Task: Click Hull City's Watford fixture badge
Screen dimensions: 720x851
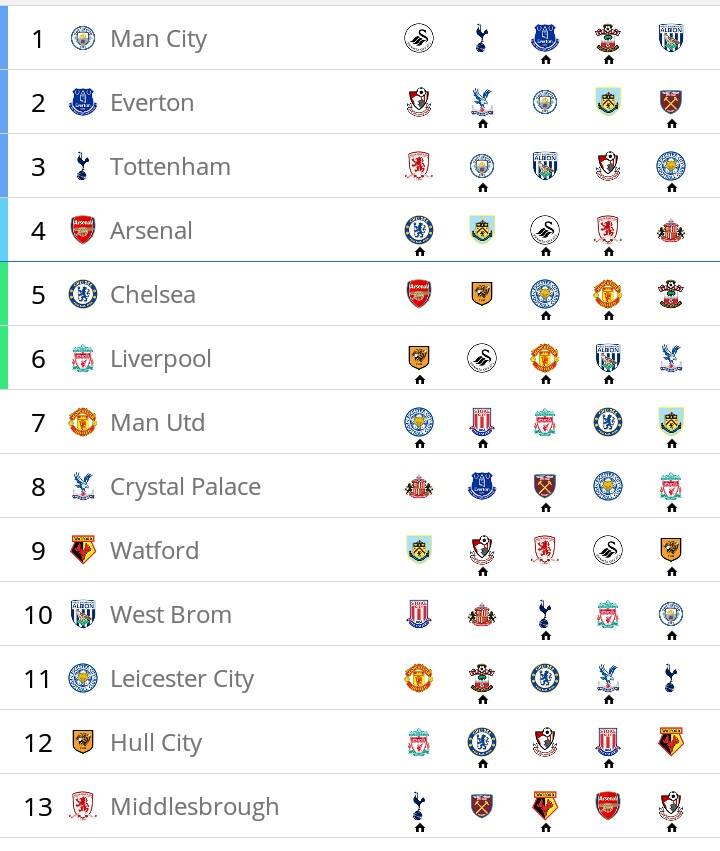Action: 671,741
